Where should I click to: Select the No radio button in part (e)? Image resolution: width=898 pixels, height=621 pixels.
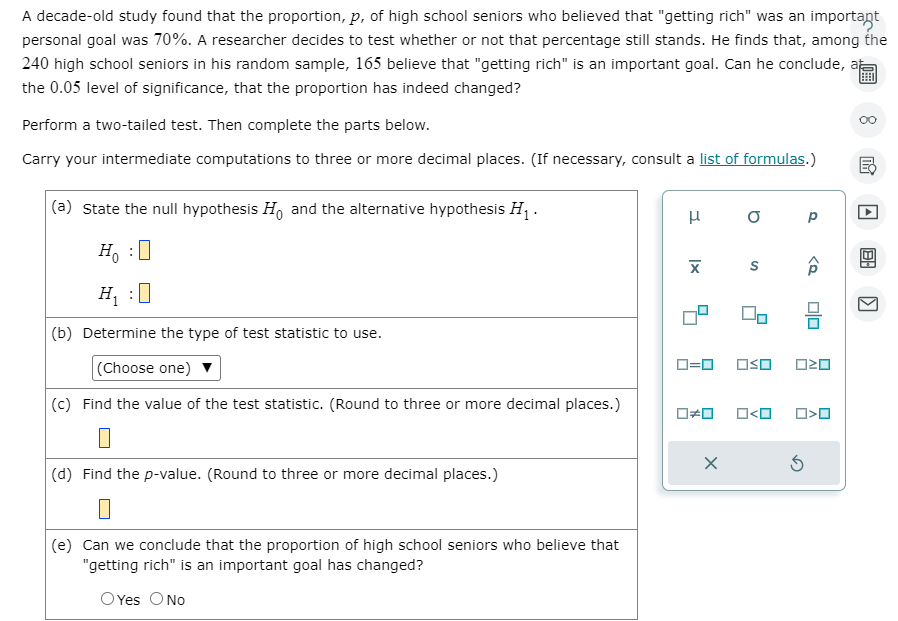pos(156,599)
